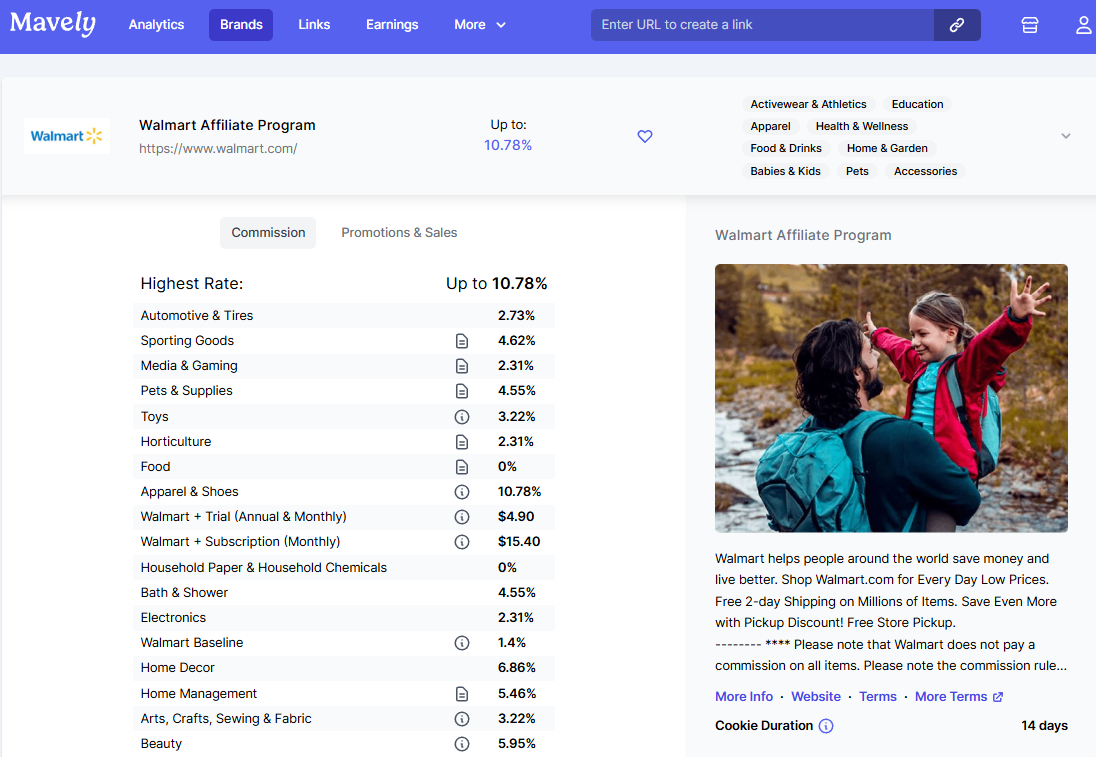Select the Commission tab

[268, 233]
